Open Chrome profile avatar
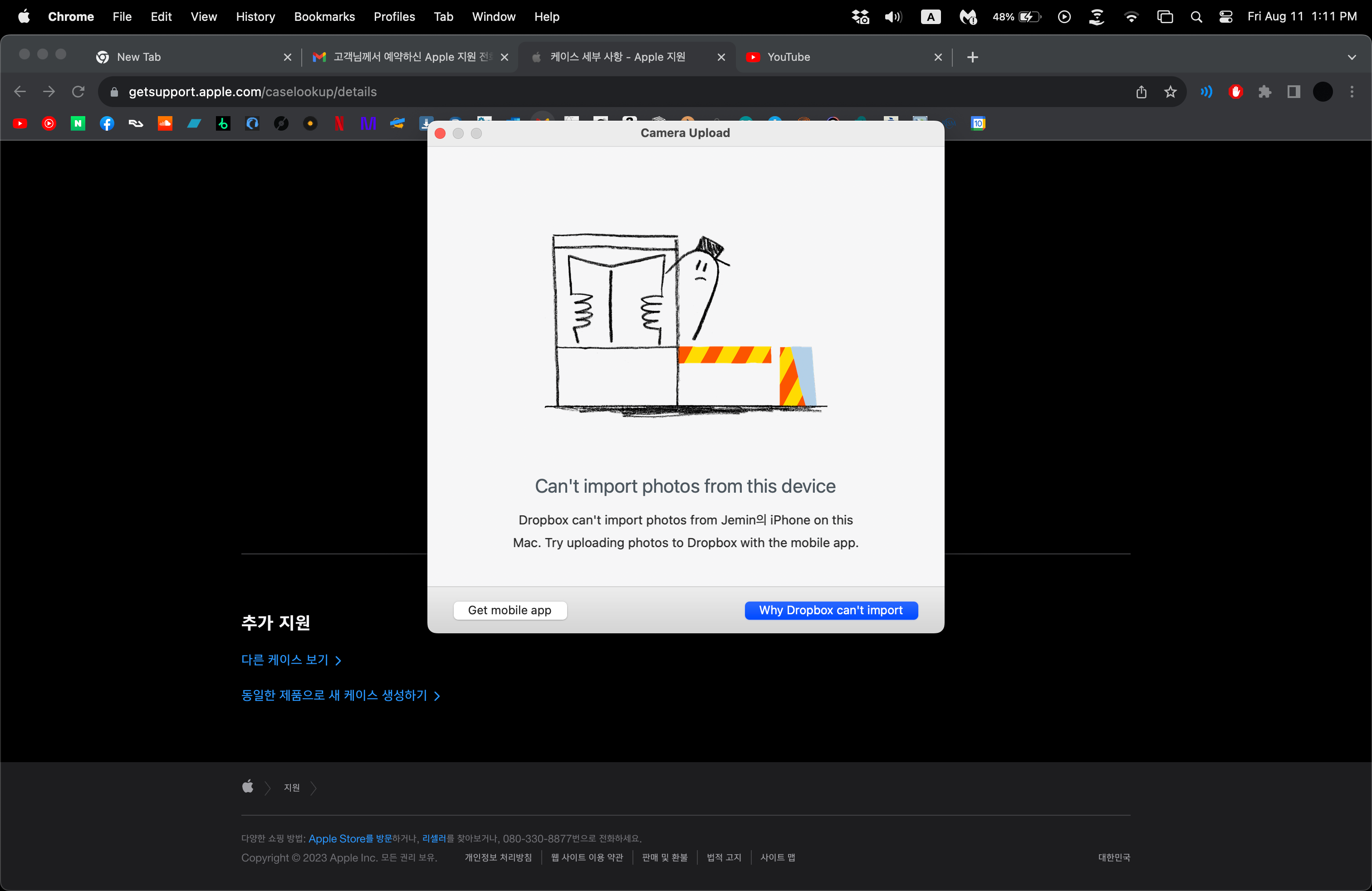Viewport: 1372px width, 891px height. click(x=1323, y=92)
